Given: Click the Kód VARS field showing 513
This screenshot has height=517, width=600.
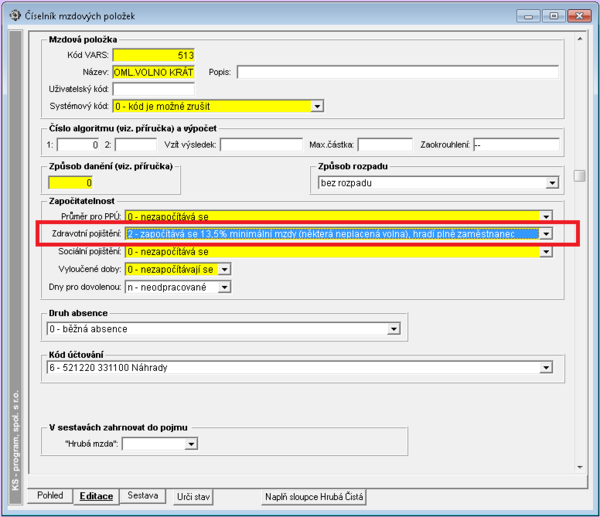Looking at the screenshot, I should point(154,55).
